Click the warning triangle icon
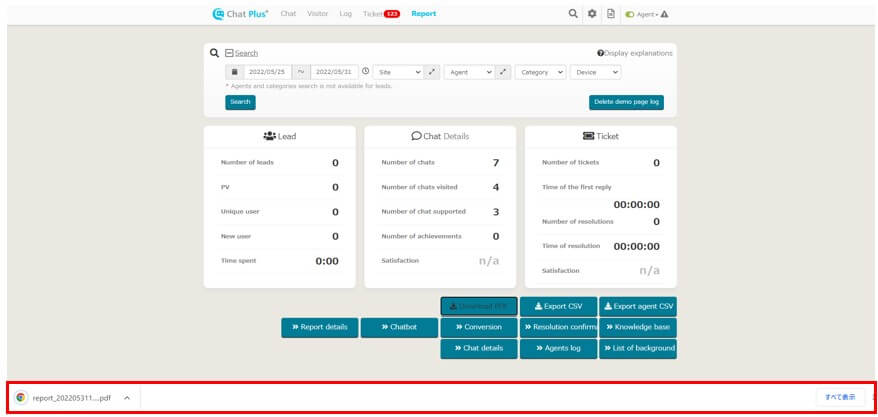Image resolution: width=878 pixels, height=417 pixels. (x=665, y=15)
